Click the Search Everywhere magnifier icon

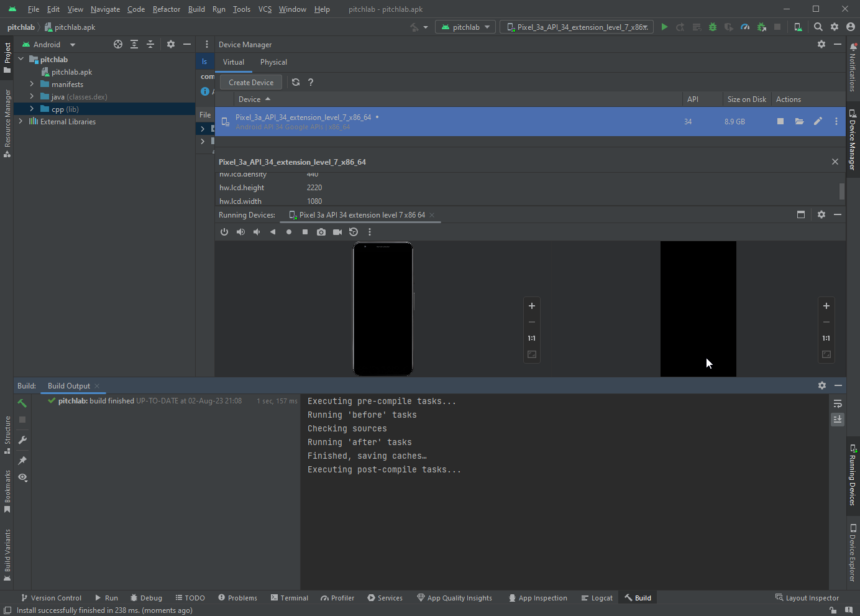click(818, 27)
